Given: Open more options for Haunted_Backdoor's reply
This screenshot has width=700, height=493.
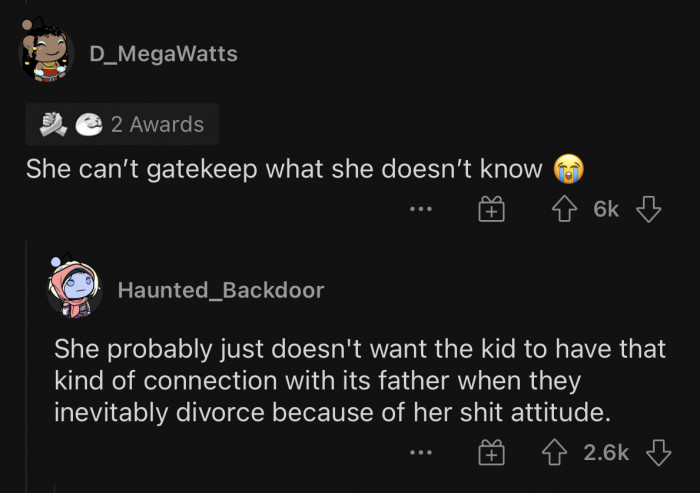Looking at the screenshot, I should (421, 454).
